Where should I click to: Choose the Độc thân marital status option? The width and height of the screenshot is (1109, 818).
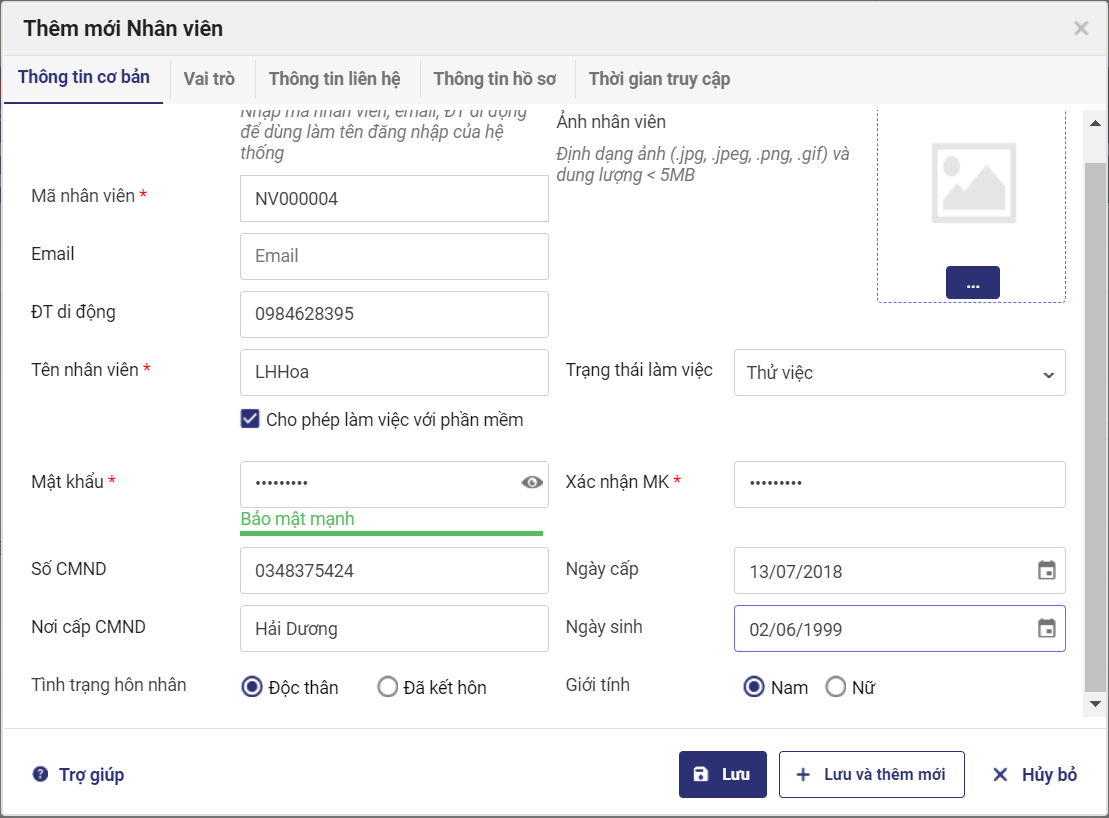[x=253, y=687]
